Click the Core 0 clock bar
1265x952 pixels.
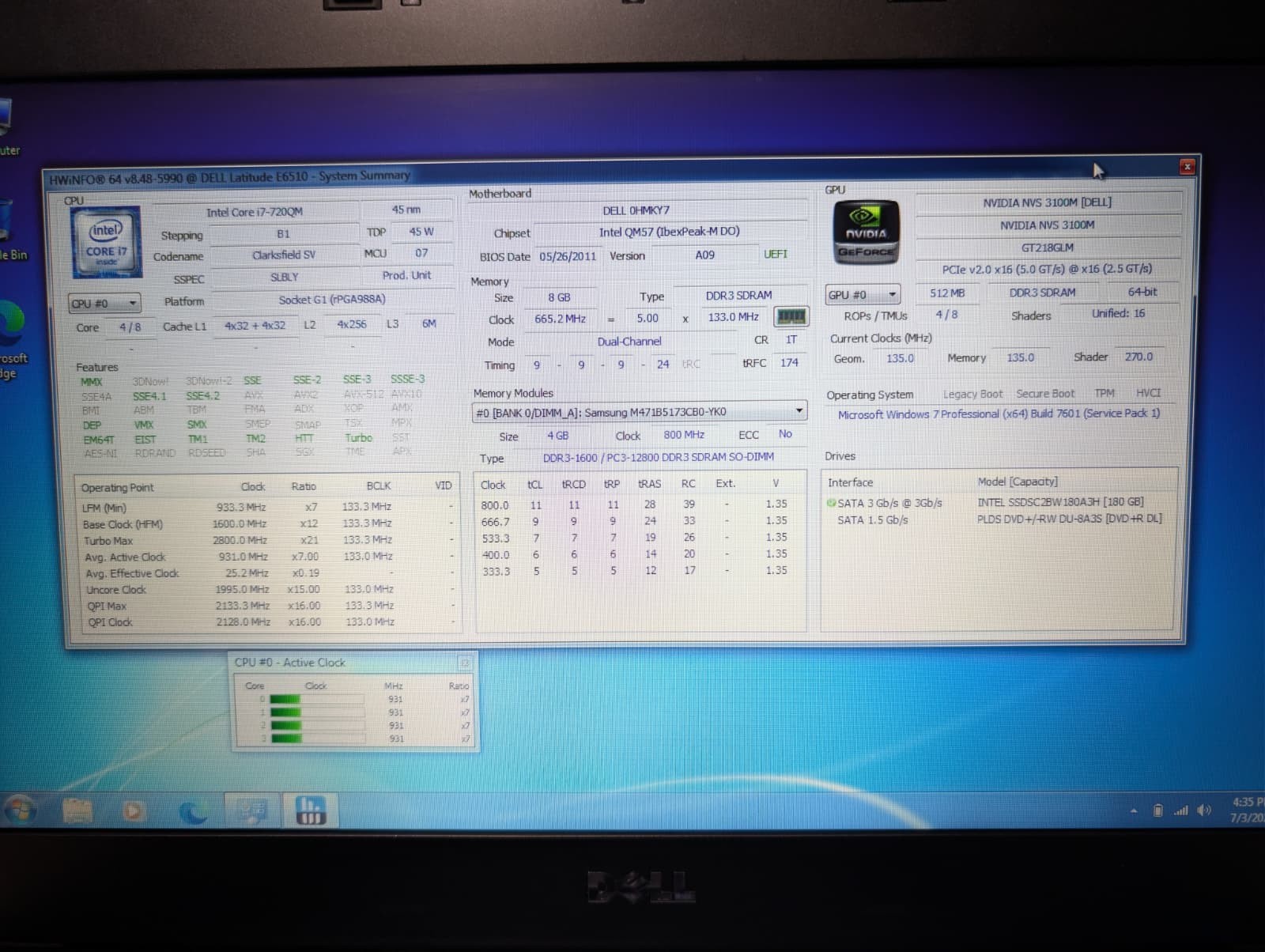pos(316,699)
